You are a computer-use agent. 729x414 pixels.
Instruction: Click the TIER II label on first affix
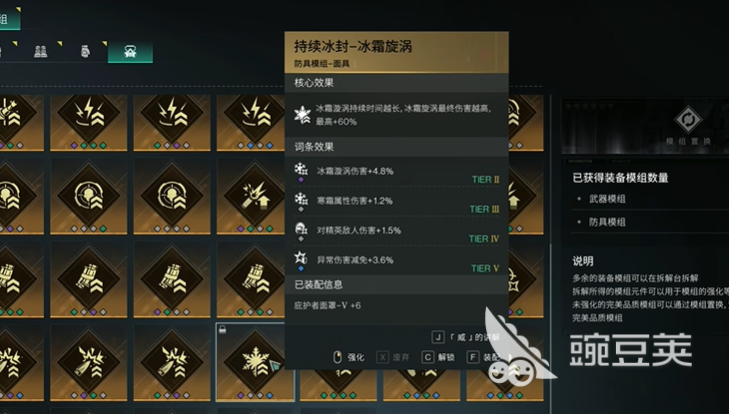point(485,180)
